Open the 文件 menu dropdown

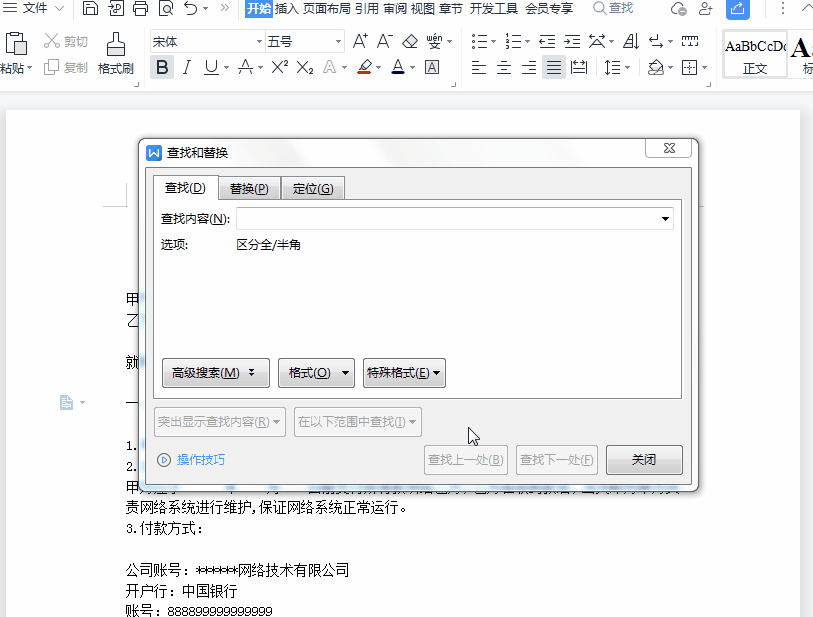tap(34, 8)
